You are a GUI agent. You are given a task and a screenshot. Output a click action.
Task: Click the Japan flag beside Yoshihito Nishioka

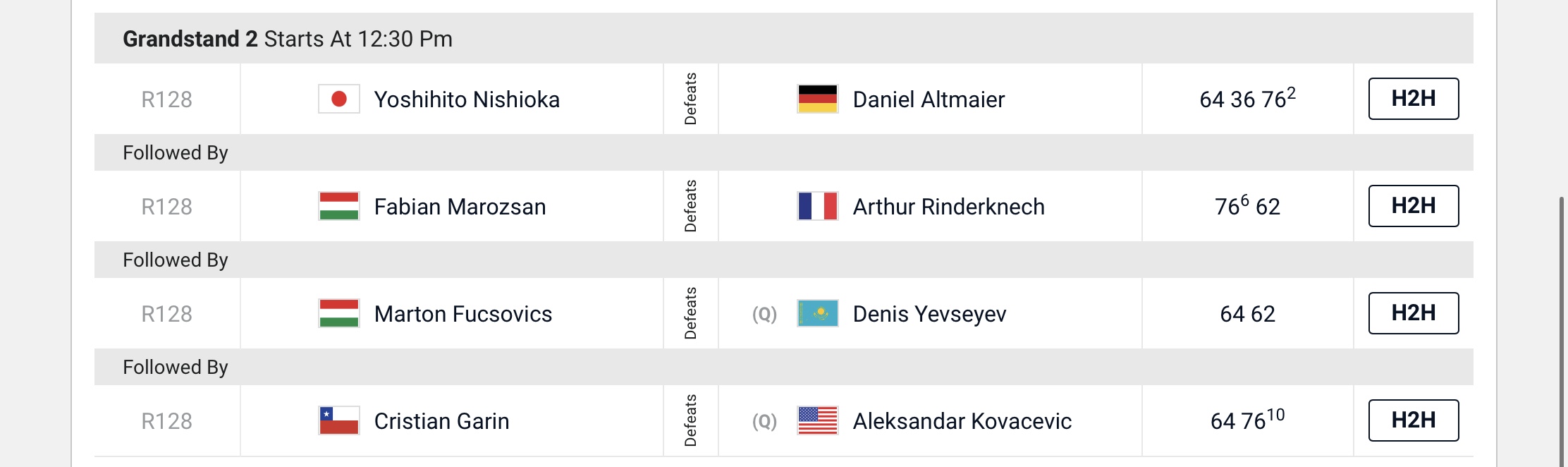pyautogui.click(x=339, y=99)
